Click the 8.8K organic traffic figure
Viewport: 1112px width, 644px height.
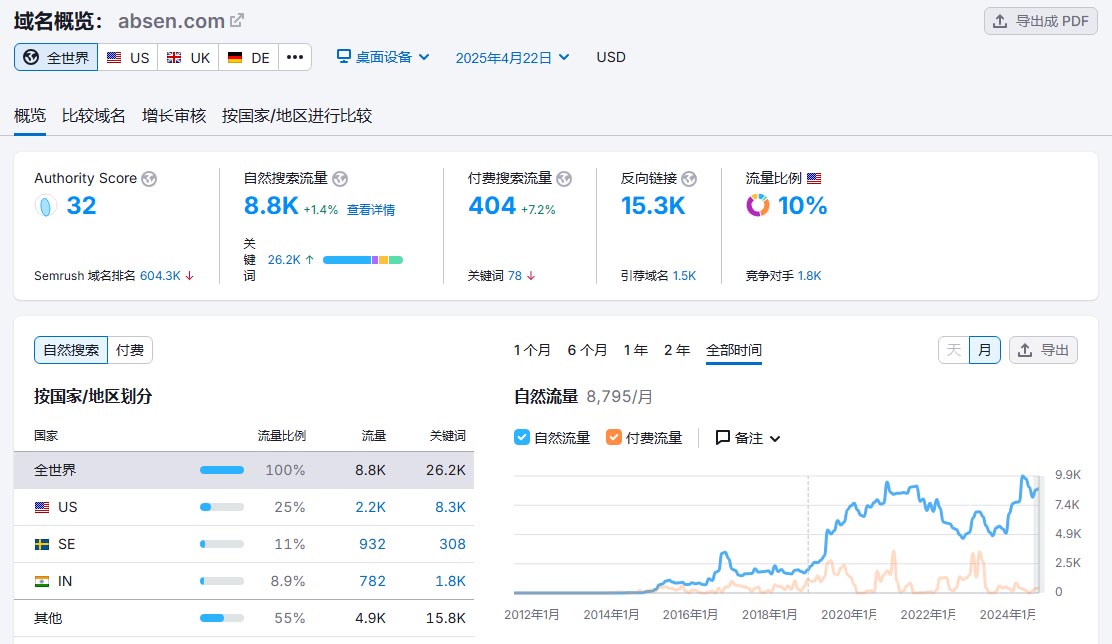click(271, 206)
